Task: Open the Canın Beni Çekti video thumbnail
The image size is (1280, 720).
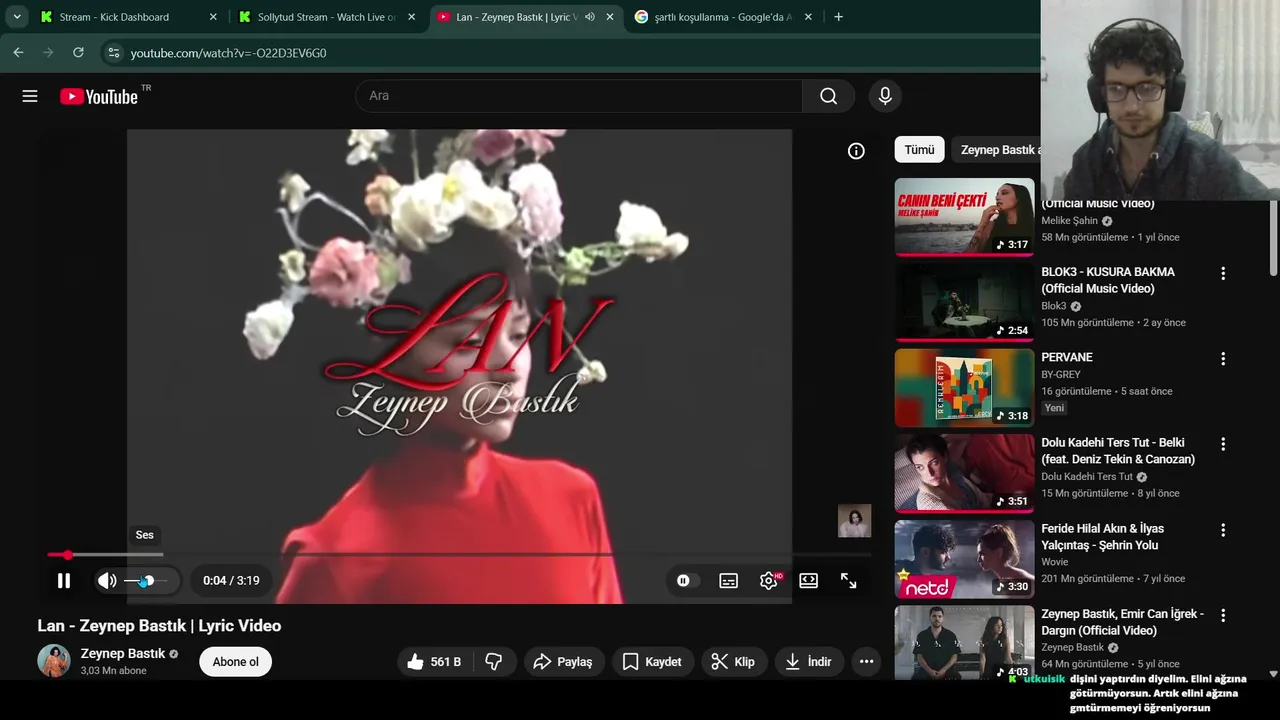Action: pos(964,217)
